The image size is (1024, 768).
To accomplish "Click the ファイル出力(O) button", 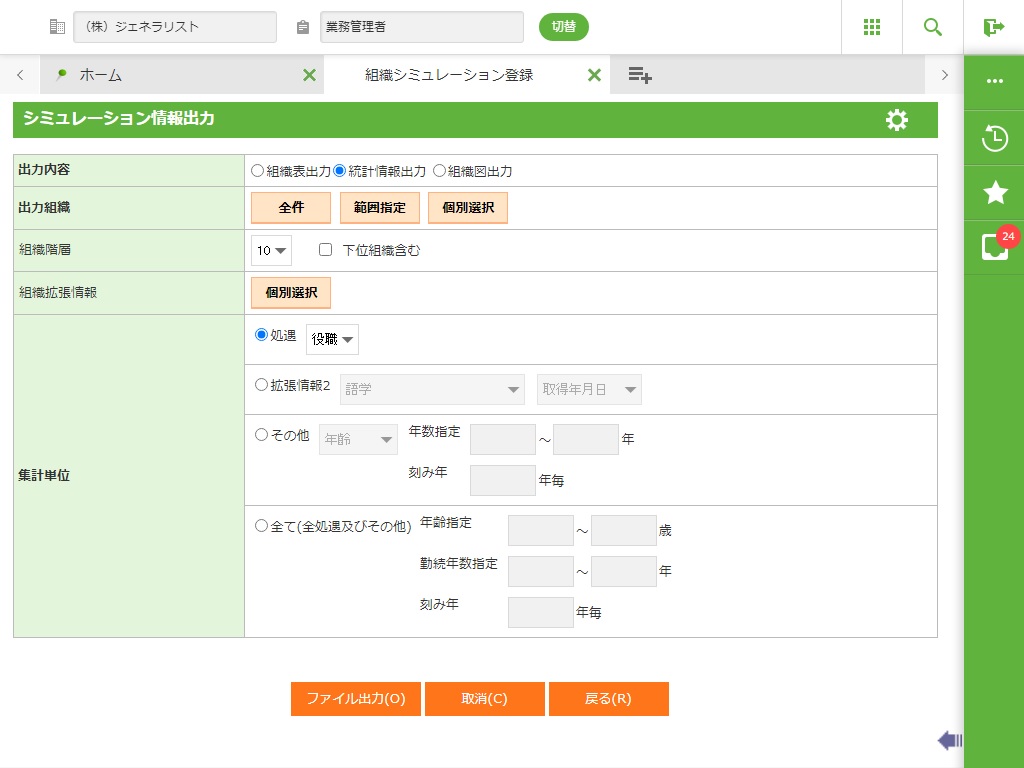I will click(x=355, y=699).
